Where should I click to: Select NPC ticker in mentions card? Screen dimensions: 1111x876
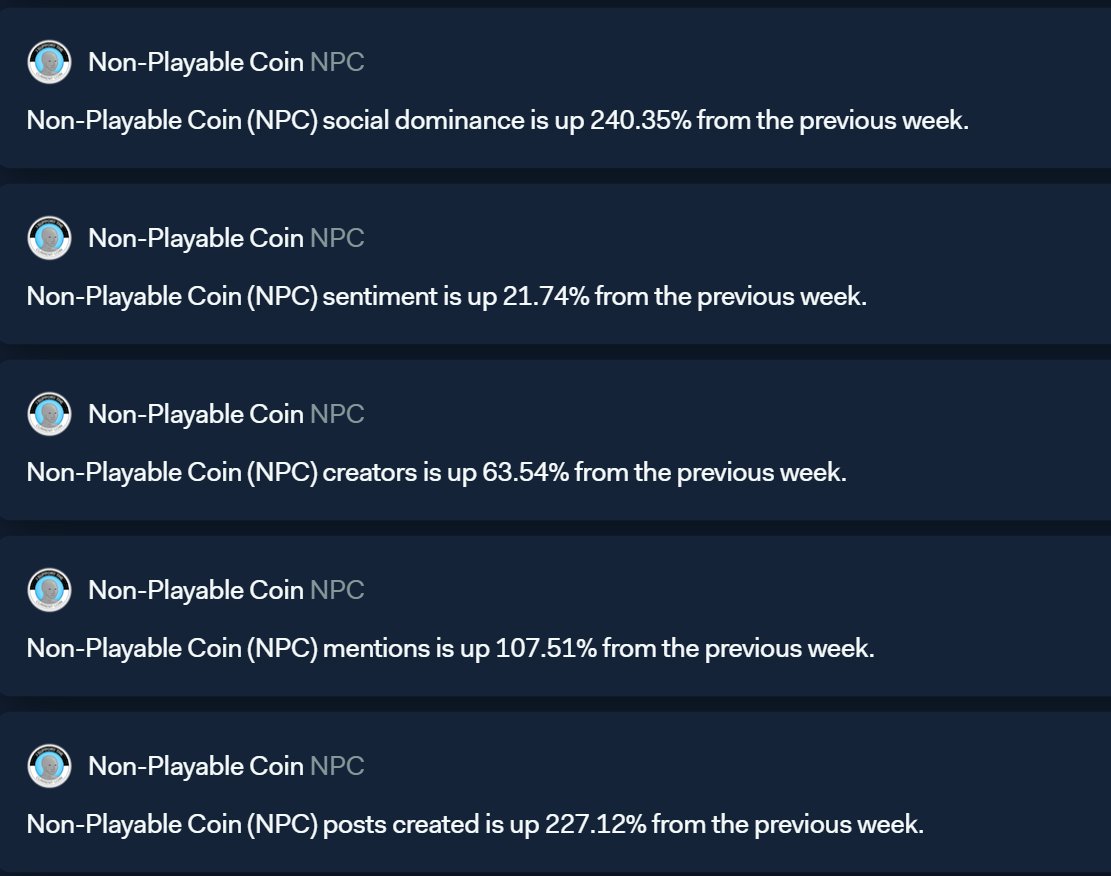click(x=337, y=590)
